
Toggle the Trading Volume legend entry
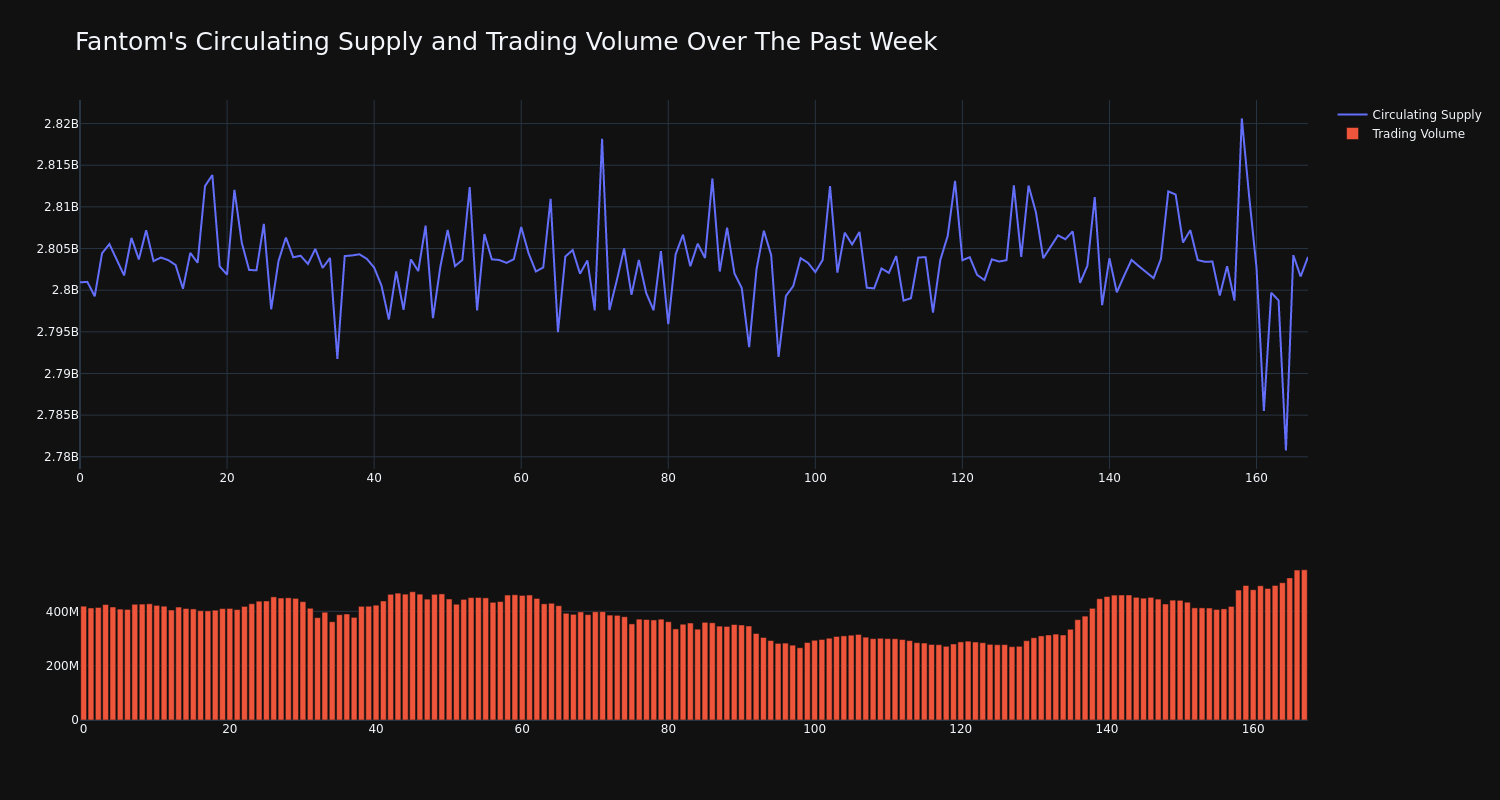(1405, 134)
